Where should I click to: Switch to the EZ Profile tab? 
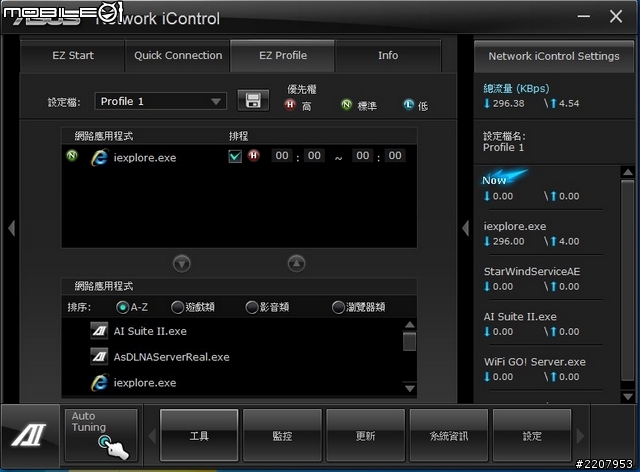(282, 55)
